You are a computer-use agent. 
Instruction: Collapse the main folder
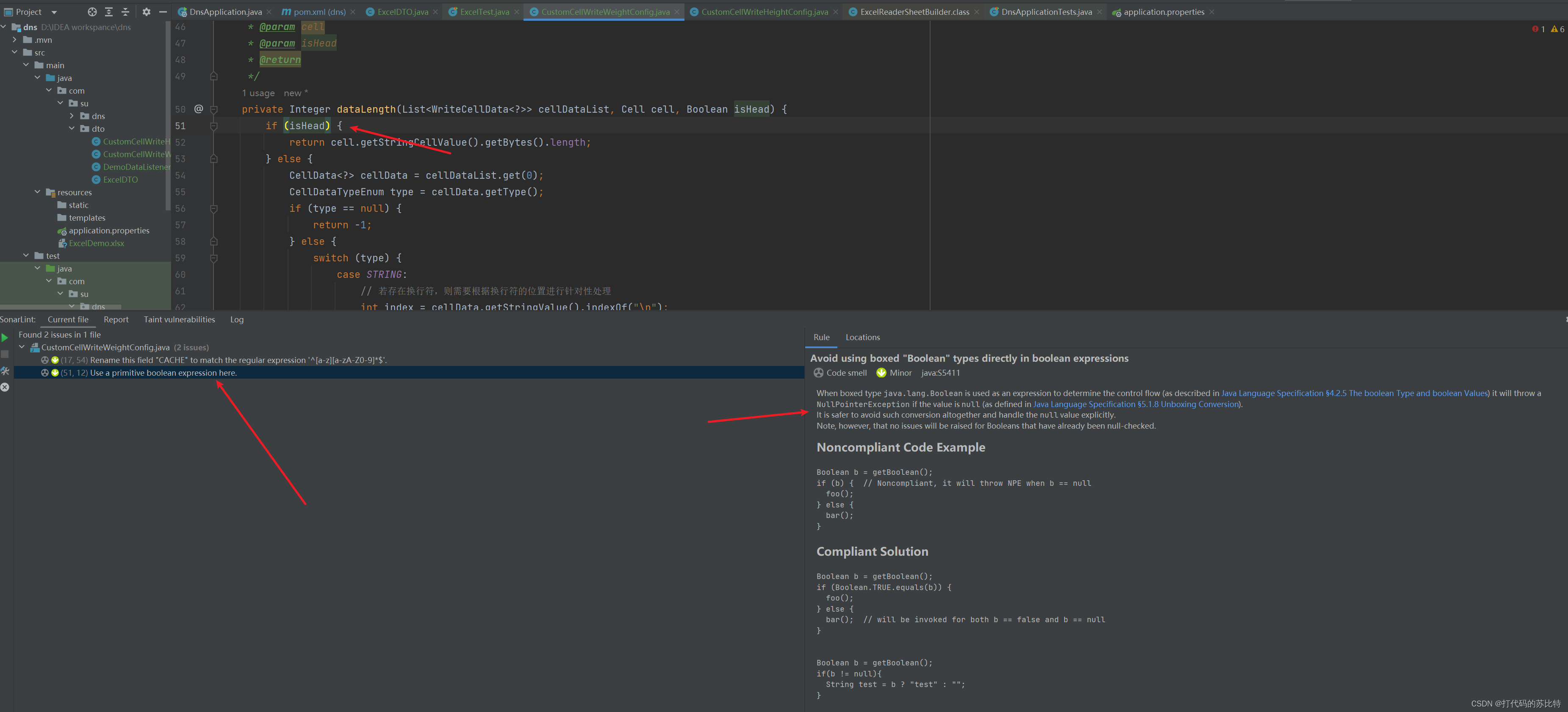coord(27,65)
